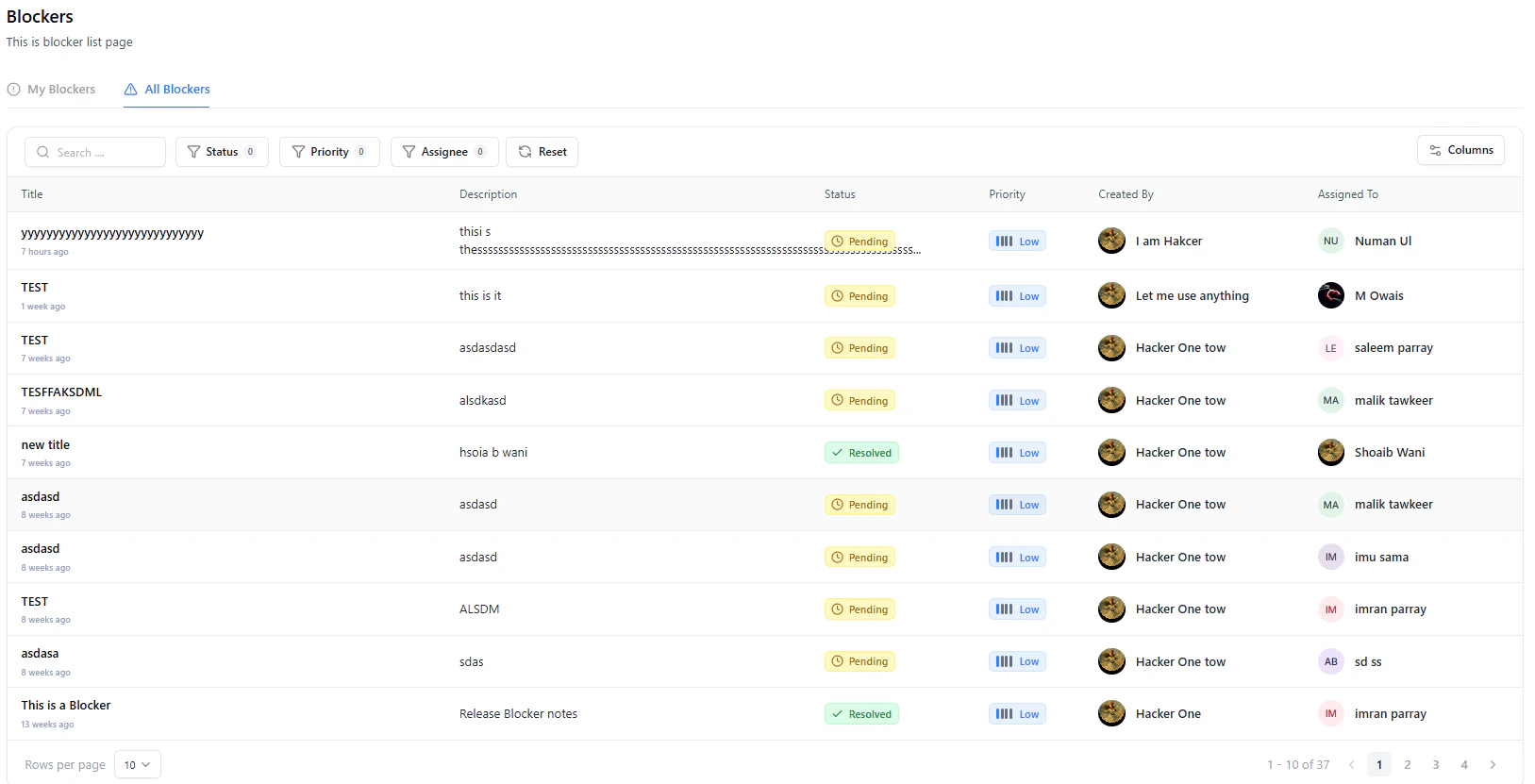
Task: Click I am Hakcer's avatar
Action: click(x=1112, y=241)
